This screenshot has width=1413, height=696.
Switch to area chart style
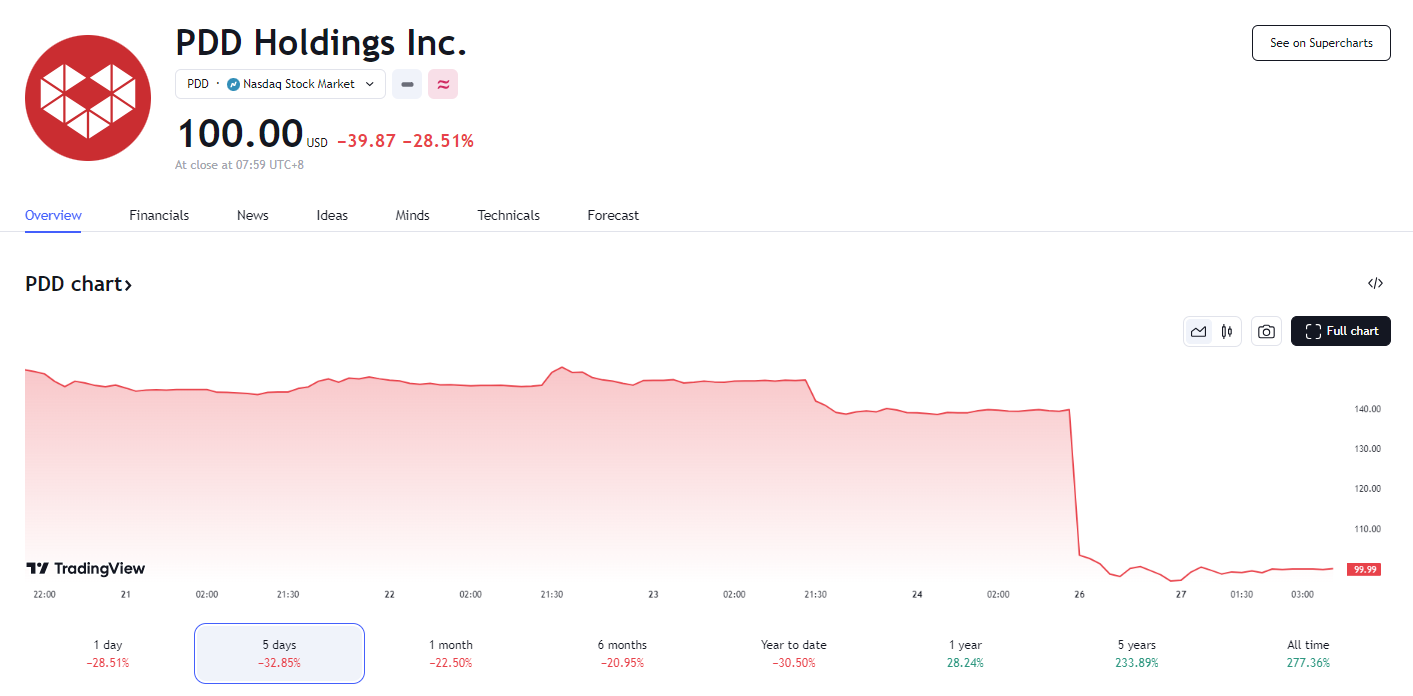pyautogui.click(x=1198, y=332)
